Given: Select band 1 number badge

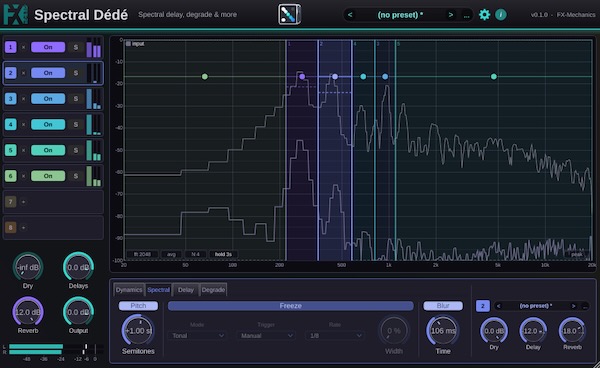Looking at the screenshot, I should click(11, 47).
